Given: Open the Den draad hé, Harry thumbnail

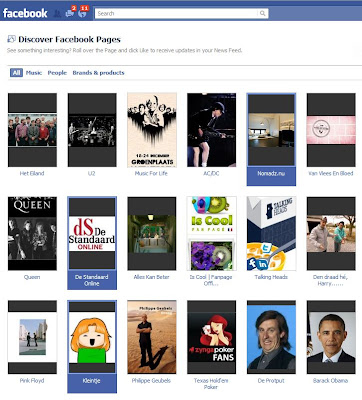Looking at the screenshot, I should pyautogui.click(x=331, y=233).
